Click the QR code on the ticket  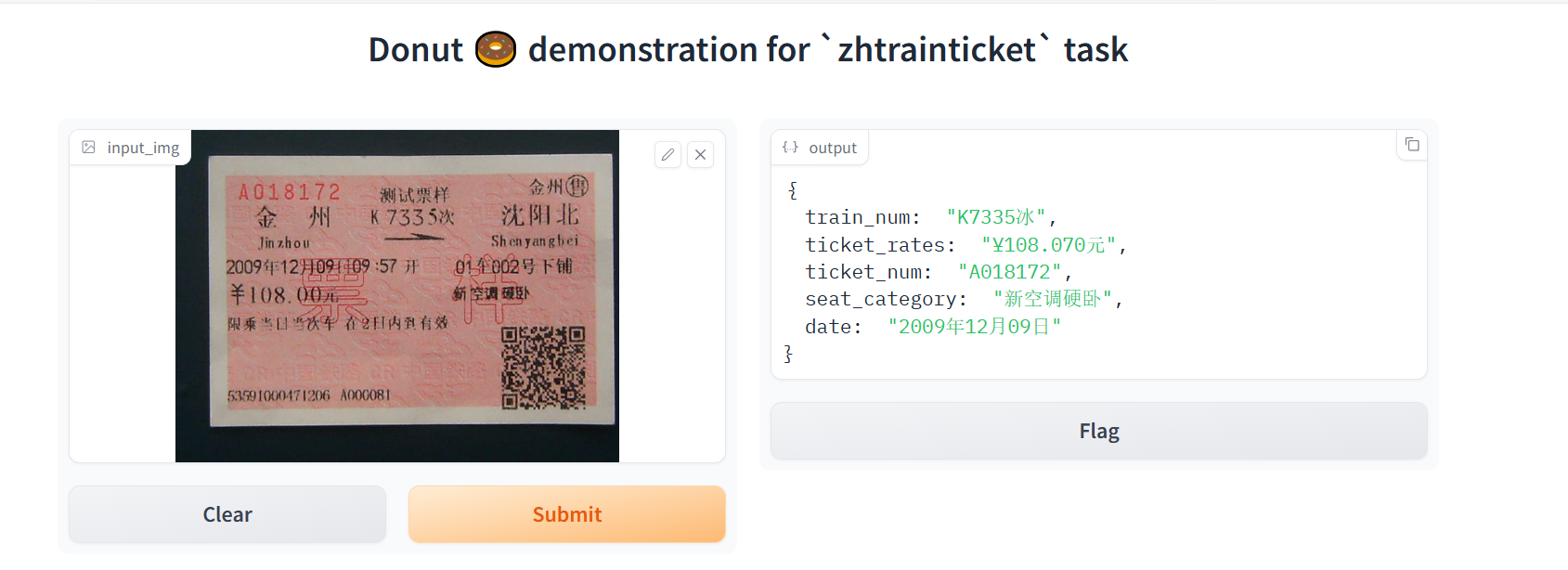[543, 368]
